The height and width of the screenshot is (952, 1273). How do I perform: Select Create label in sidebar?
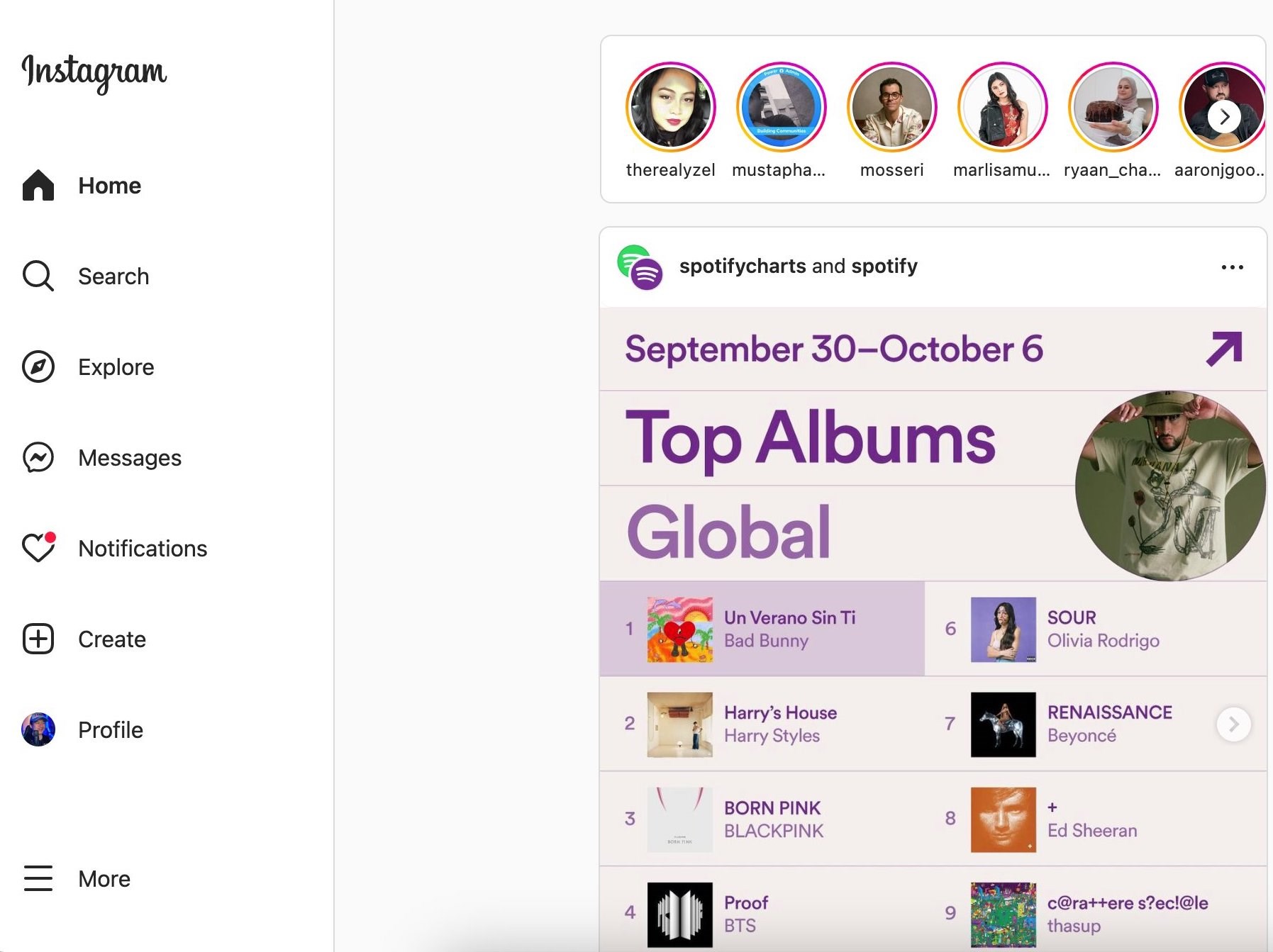pyautogui.click(x=112, y=639)
